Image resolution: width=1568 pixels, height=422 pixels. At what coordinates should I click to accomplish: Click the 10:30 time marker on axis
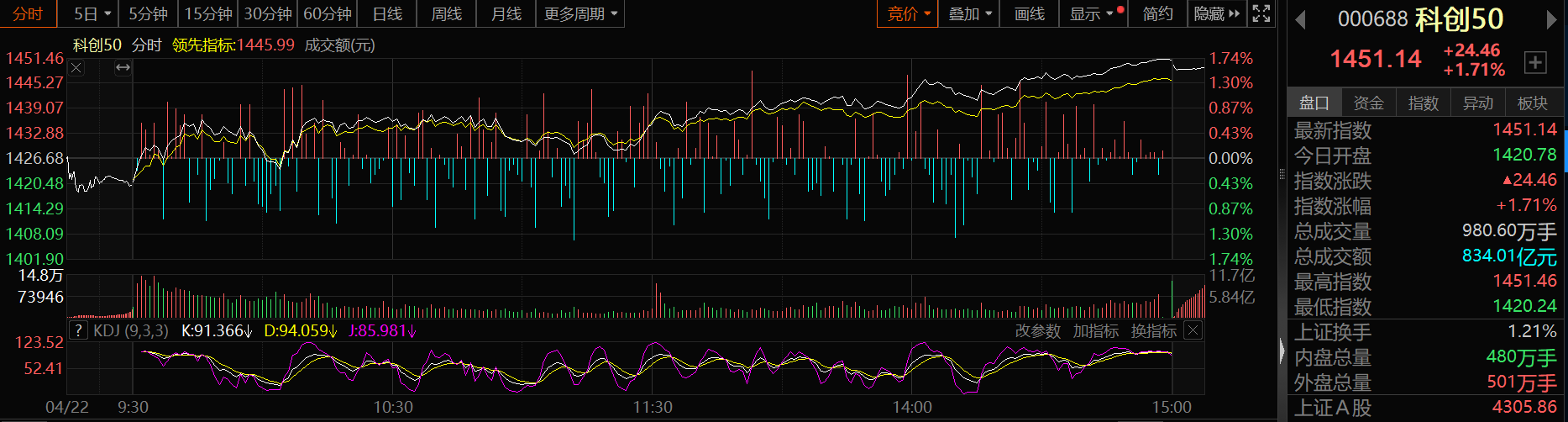[x=393, y=408]
